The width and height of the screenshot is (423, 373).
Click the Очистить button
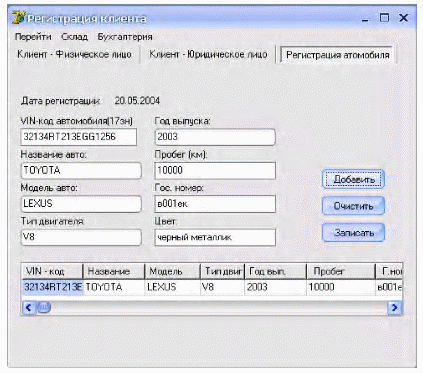coord(353,206)
